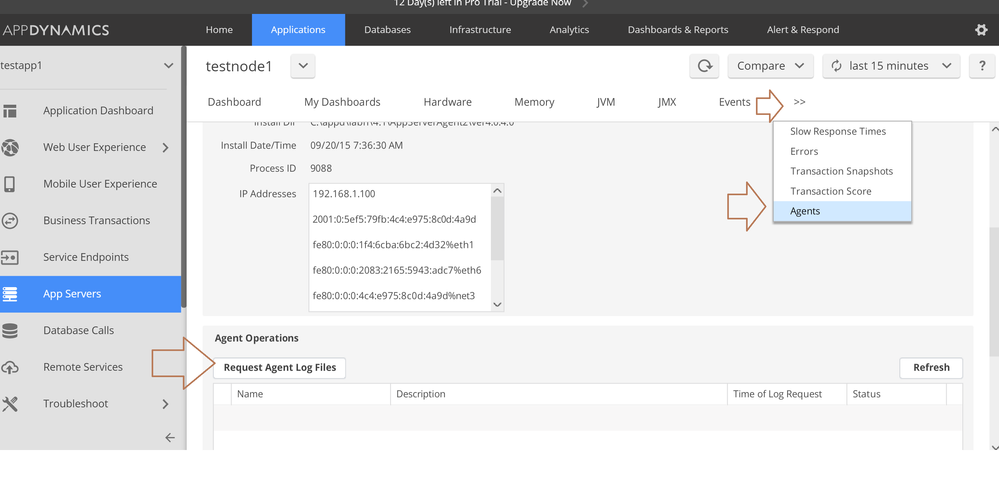Open Remote Services in the sidebar
Image resolution: width=999 pixels, height=478 pixels.
(83, 367)
